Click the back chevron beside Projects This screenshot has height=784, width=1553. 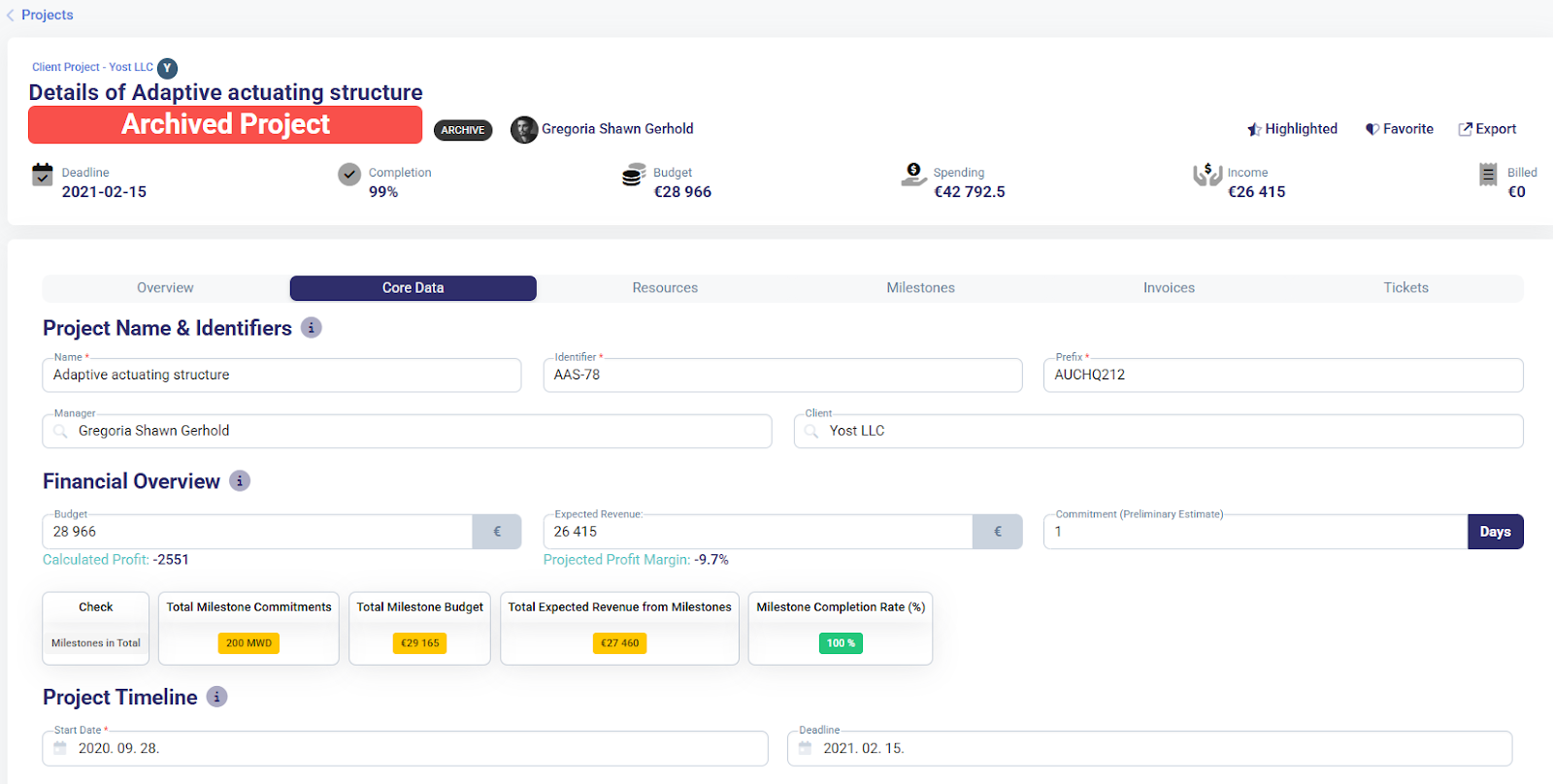click(11, 16)
